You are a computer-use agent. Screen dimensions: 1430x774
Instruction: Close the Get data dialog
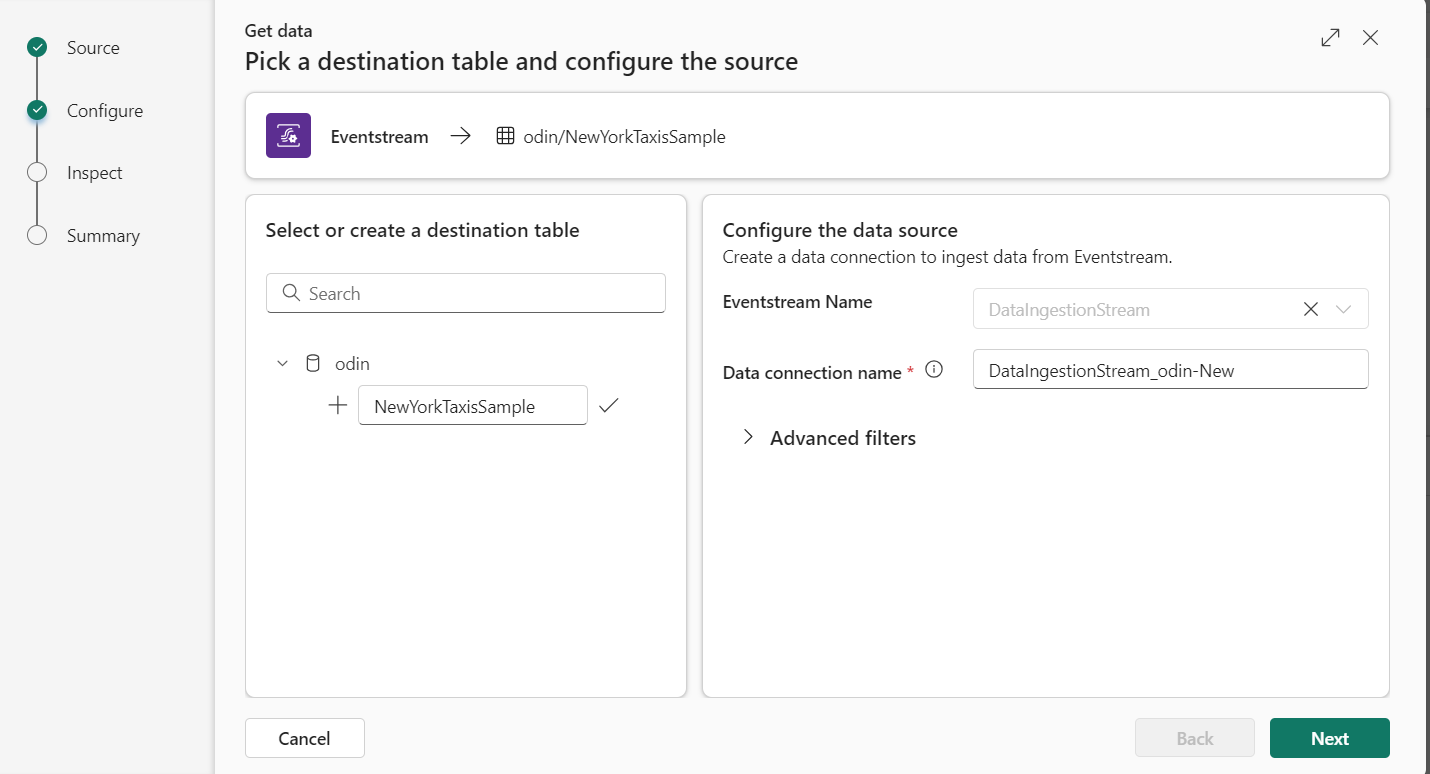point(1371,38)
